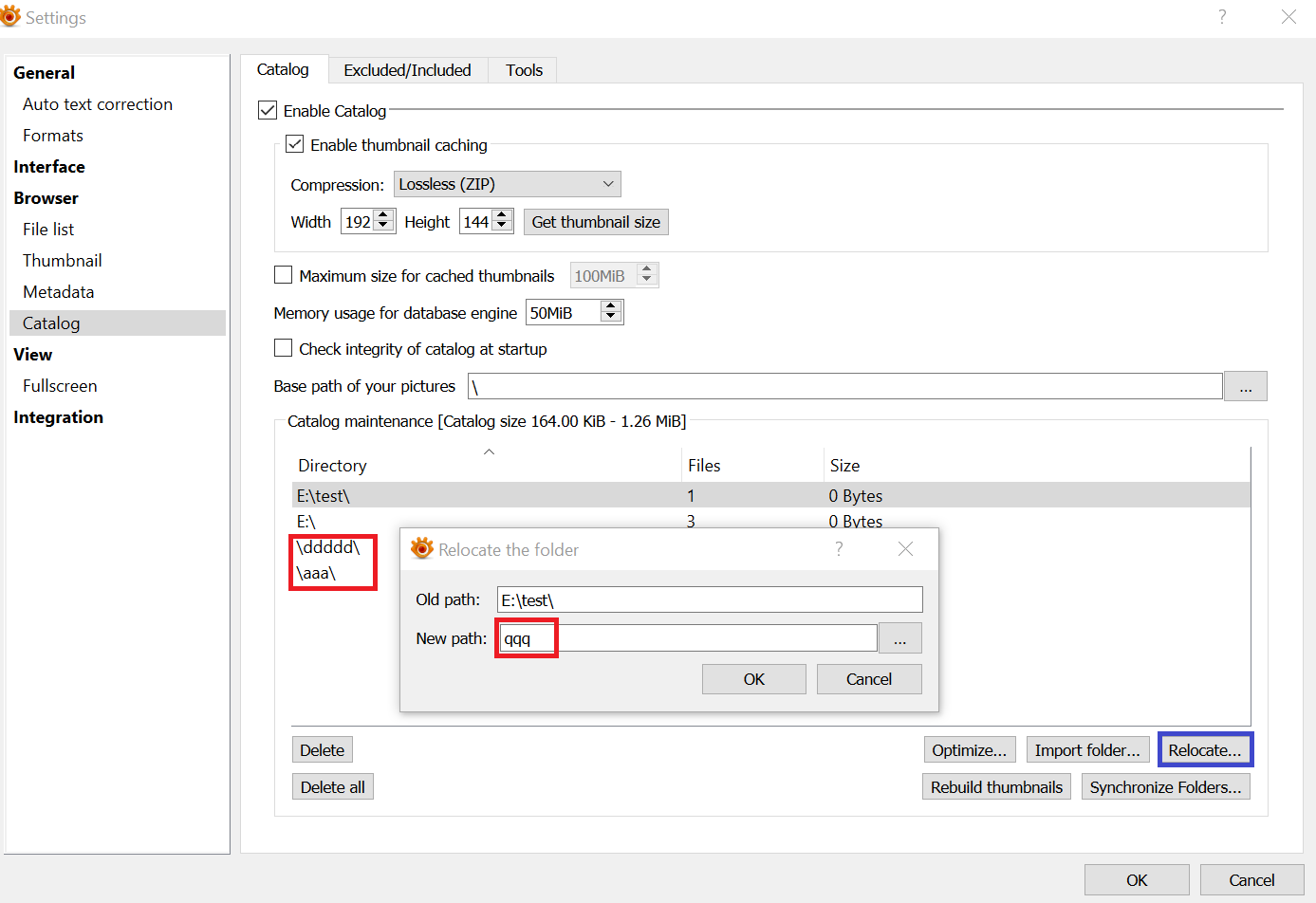Decrease the maximum cached thumbnails size
Viewport: 1316px width, 903px height.
(x=647, y=281)
